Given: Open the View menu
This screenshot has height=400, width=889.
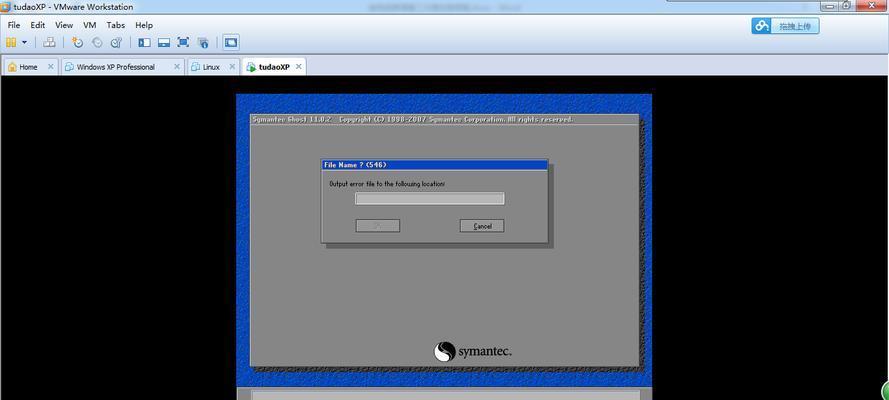Looking at the screenshot, I should [x=64, y=25].
